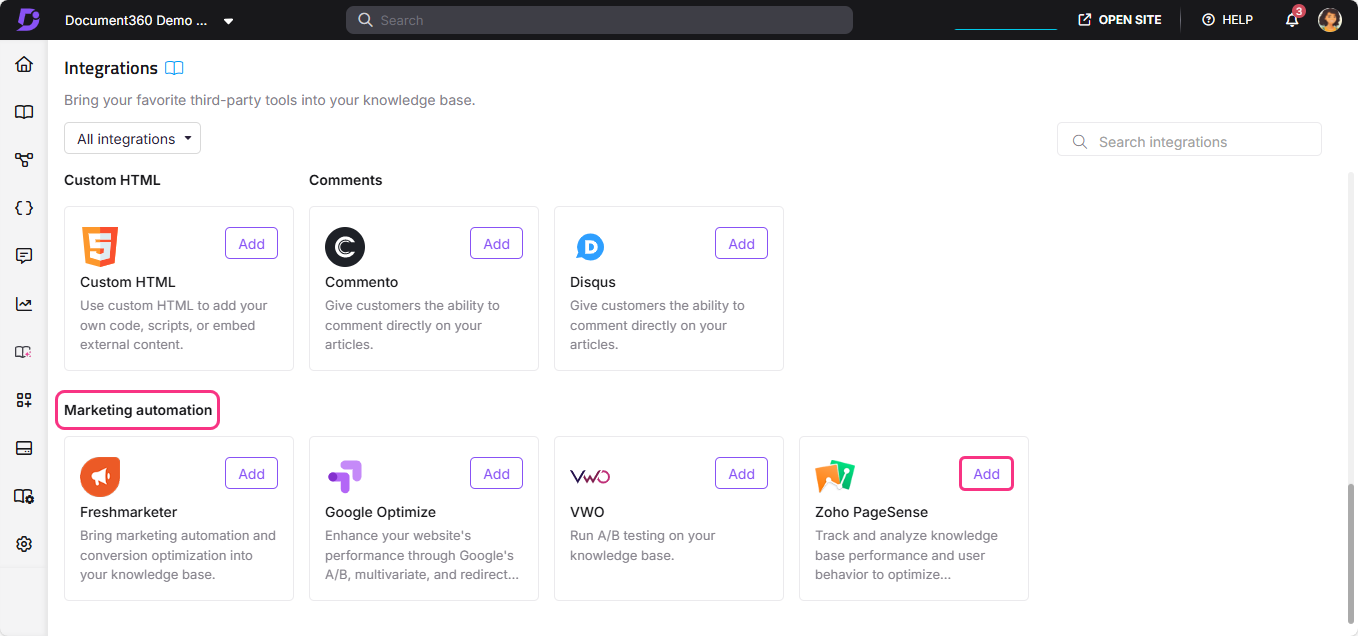Open the Drive storage icon in sidebar
Viewport: 1358px width, 636px height.
(23, 447)
